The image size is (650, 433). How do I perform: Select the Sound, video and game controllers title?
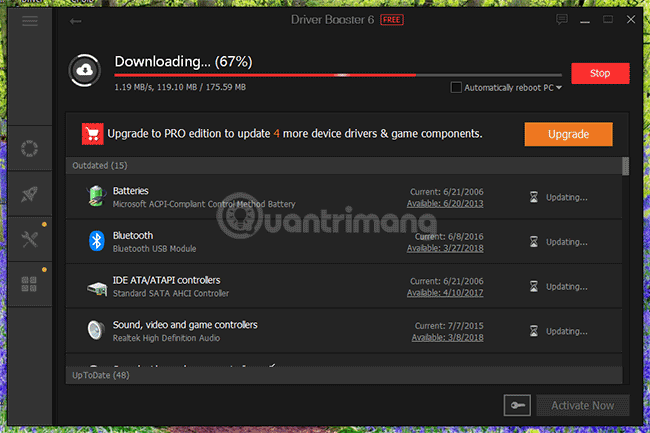pos(185,325)
